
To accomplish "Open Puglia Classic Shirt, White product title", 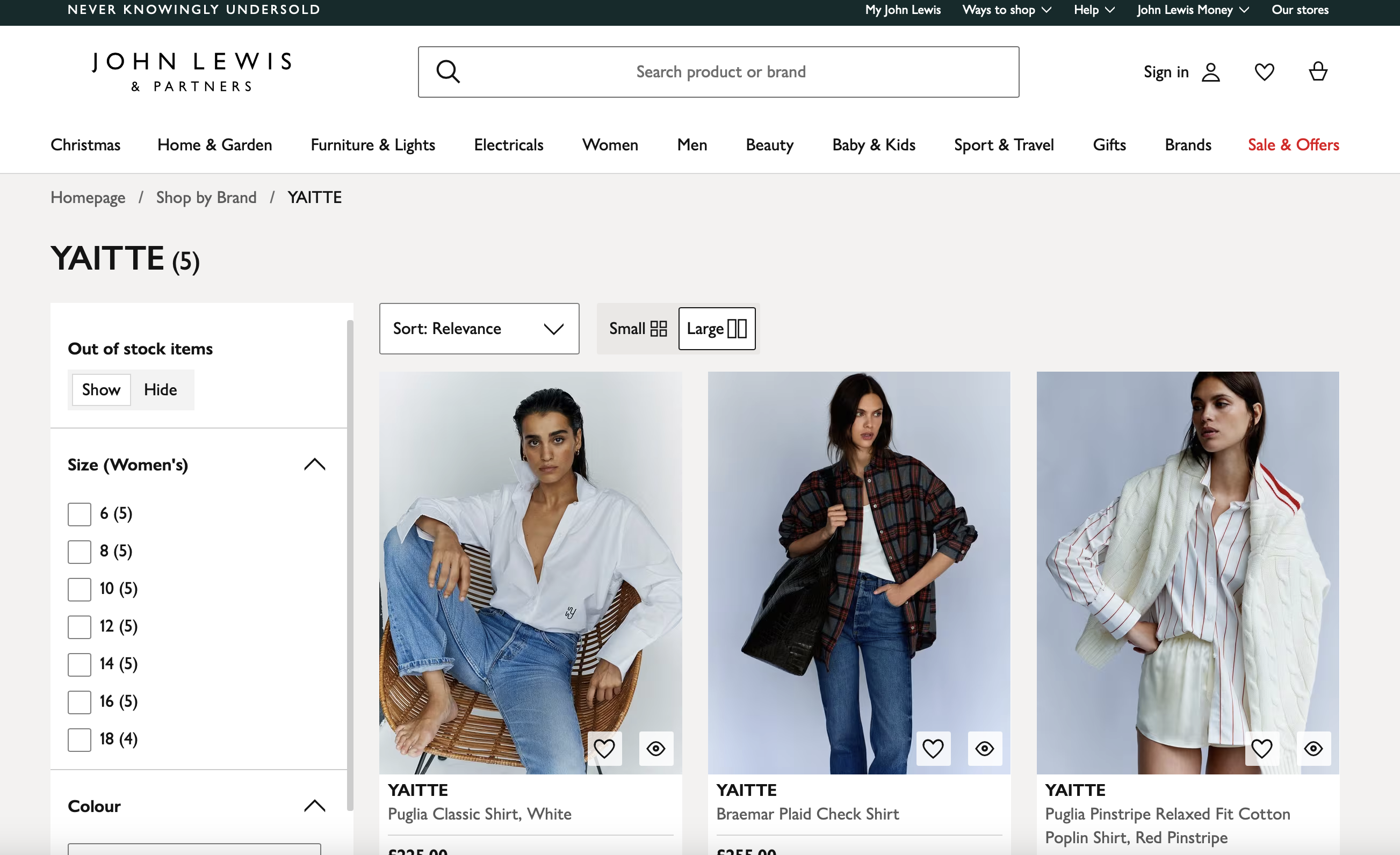I will pyautogui.click(x=480, y=814).
